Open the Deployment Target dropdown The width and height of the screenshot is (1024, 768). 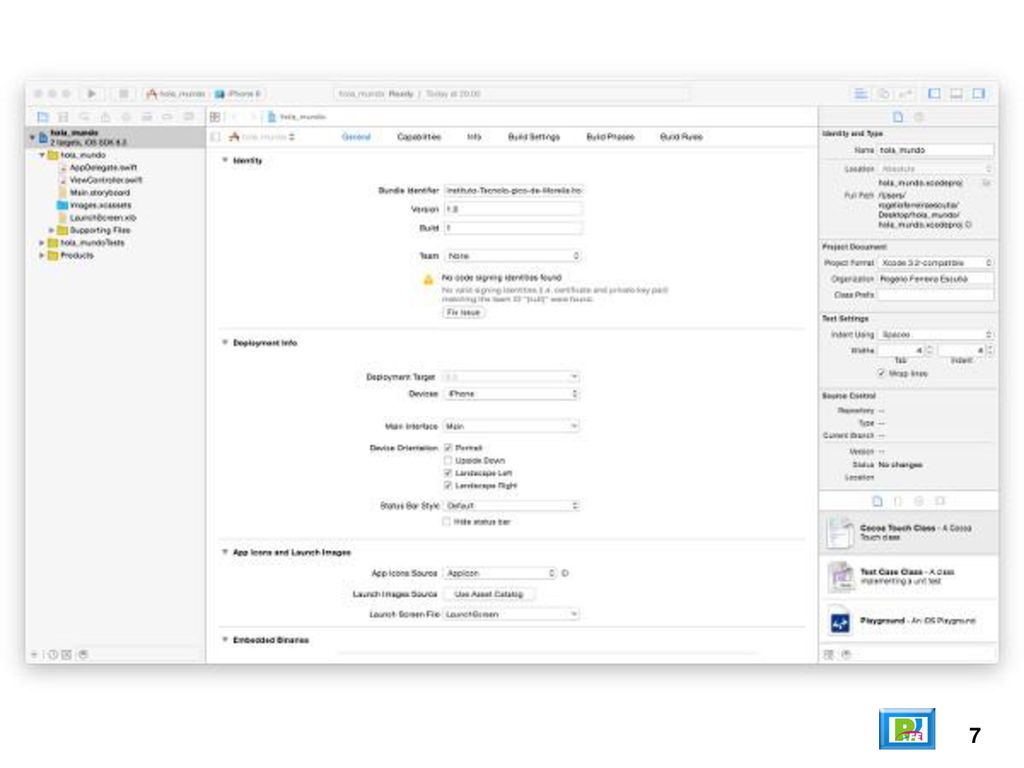[511, 377]
